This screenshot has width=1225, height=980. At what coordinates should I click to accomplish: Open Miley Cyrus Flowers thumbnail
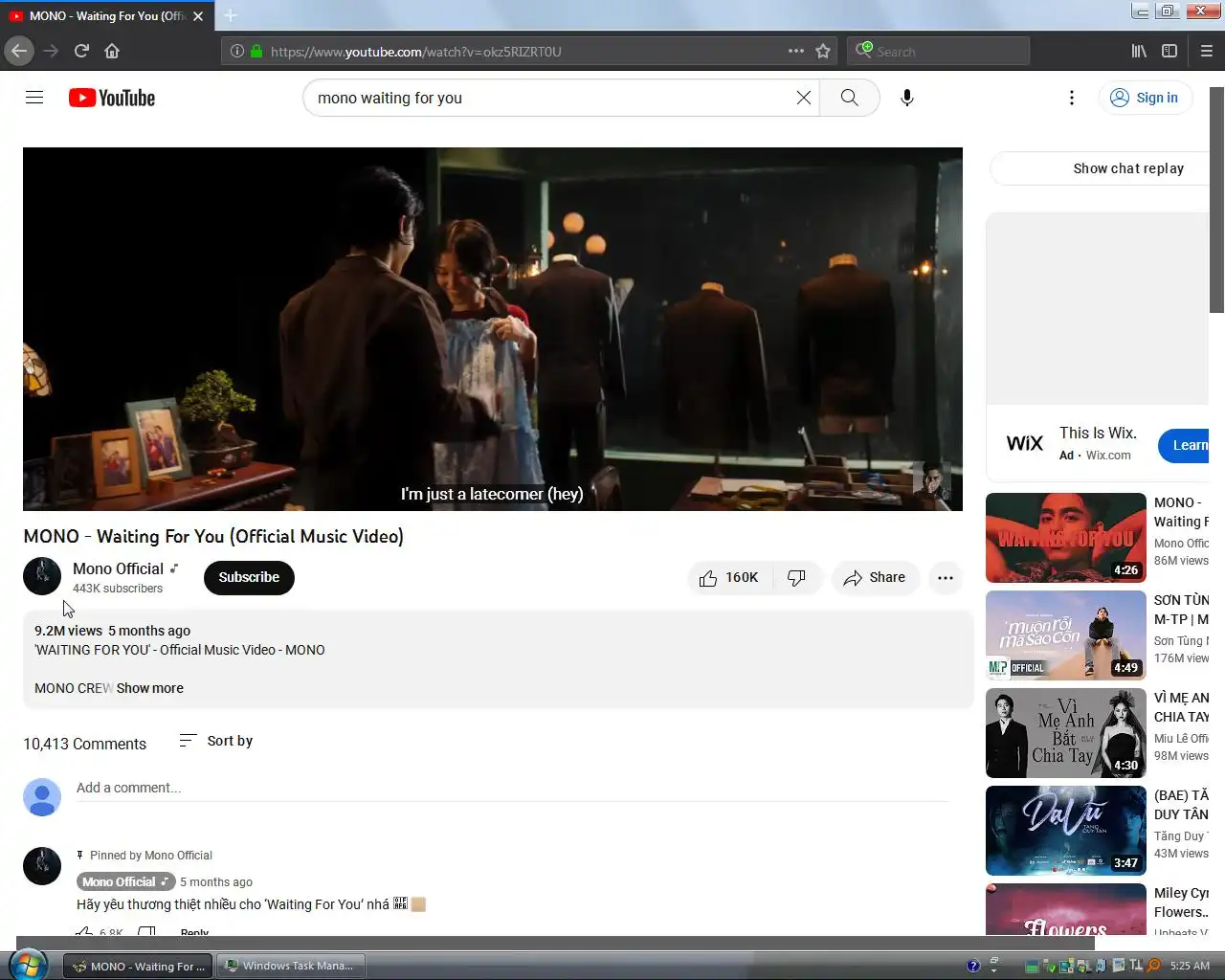click(1066, 909)
